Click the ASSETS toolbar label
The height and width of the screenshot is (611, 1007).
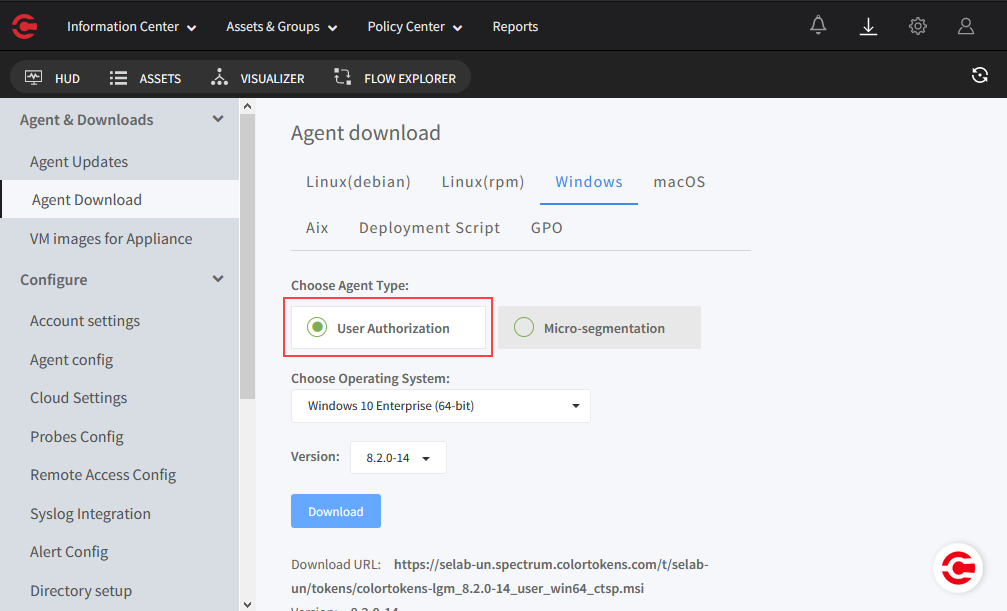pos(160,78)
